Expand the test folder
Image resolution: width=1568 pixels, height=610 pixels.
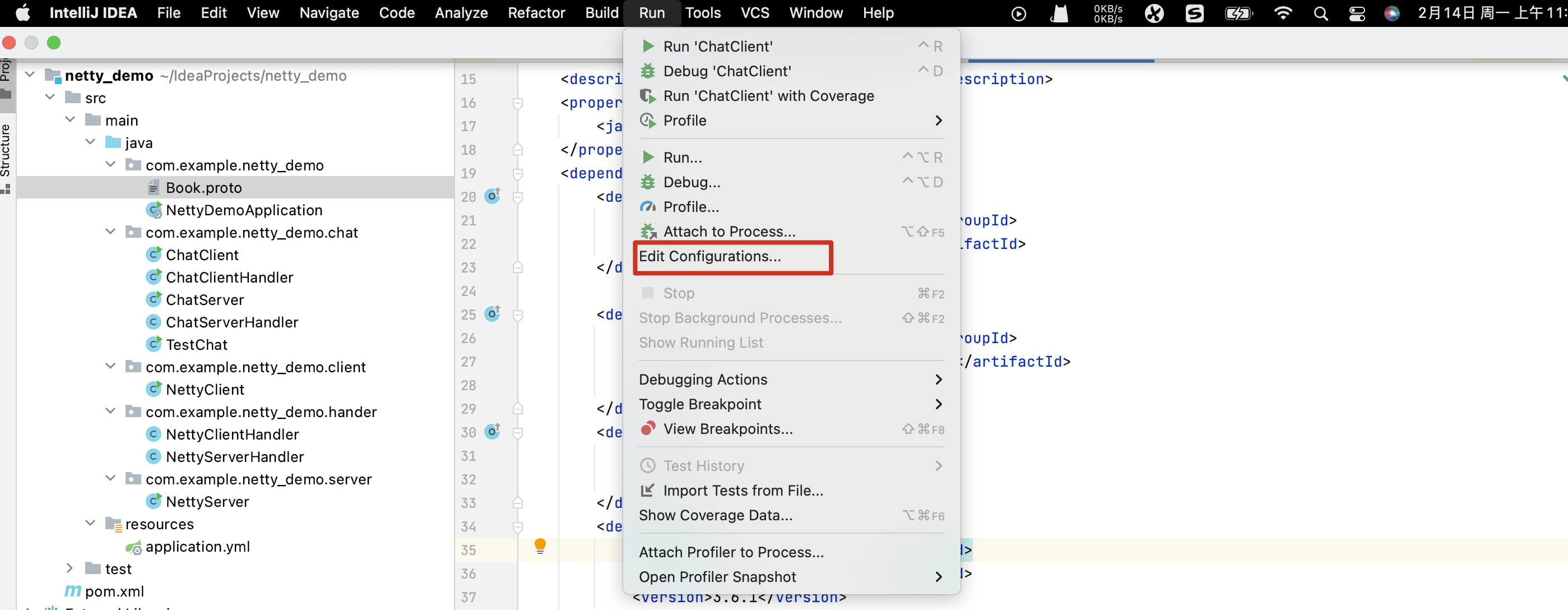click(70, 568)
